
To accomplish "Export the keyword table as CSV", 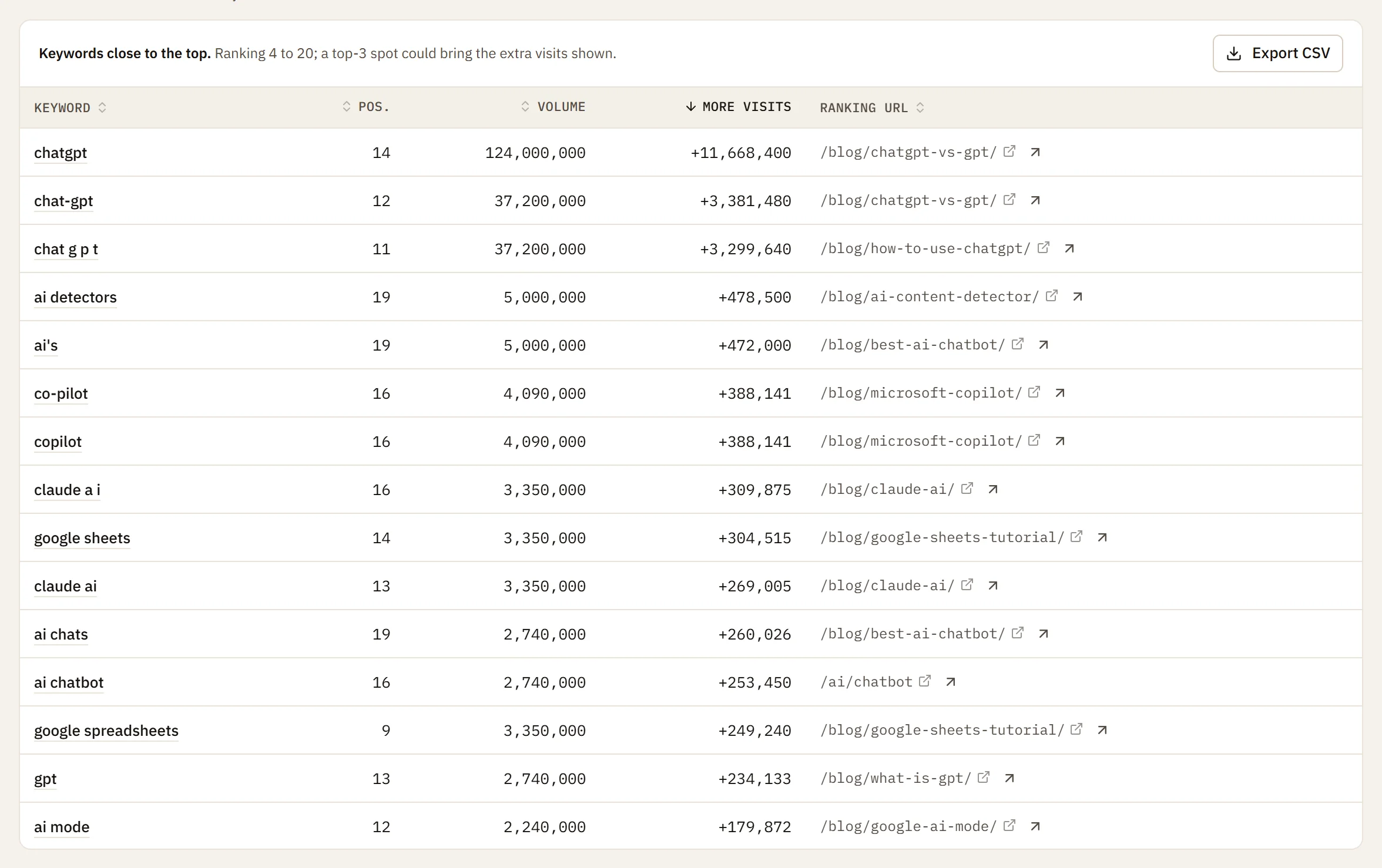I will click(1277, 53).
